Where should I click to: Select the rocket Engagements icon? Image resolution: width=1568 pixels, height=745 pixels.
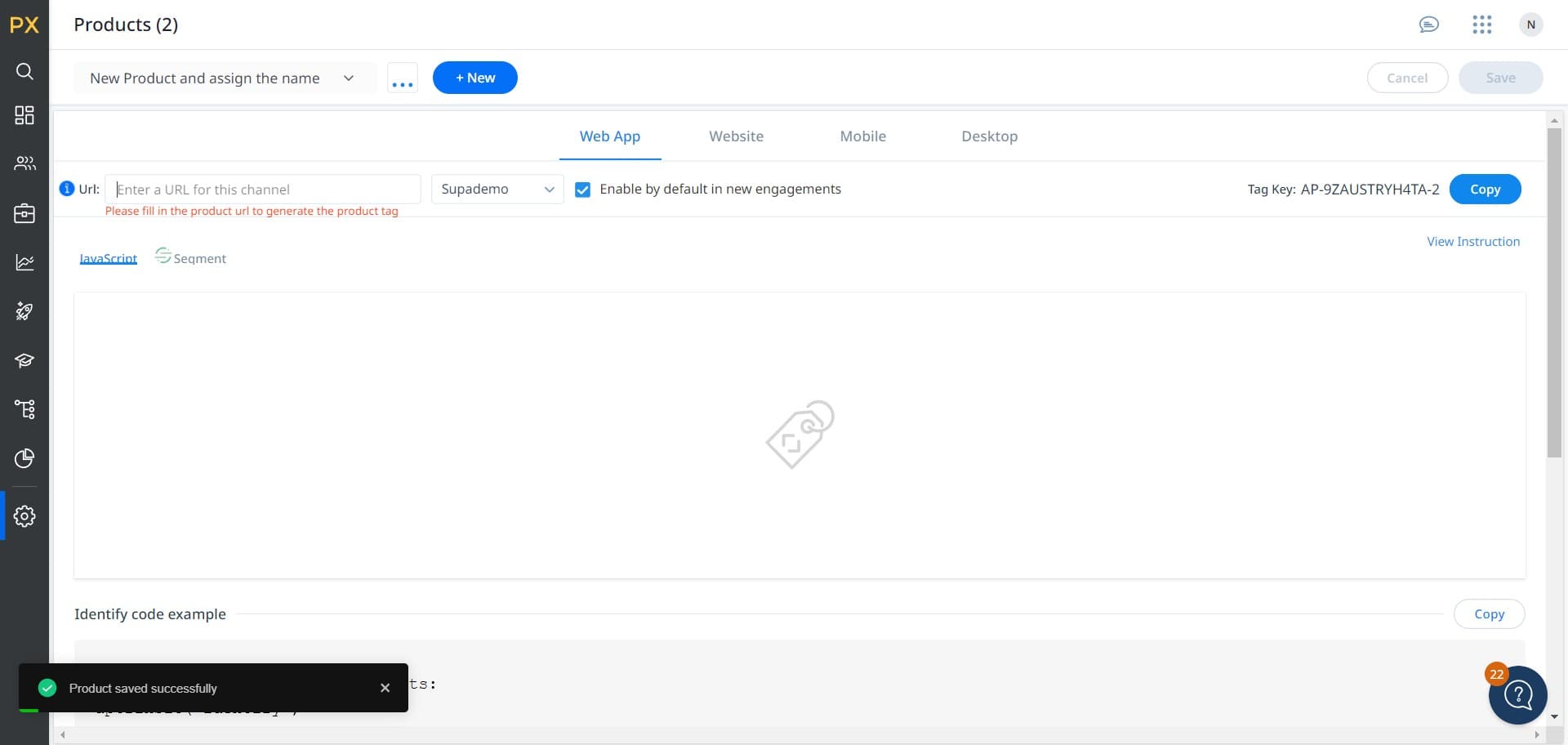point(24,311)
